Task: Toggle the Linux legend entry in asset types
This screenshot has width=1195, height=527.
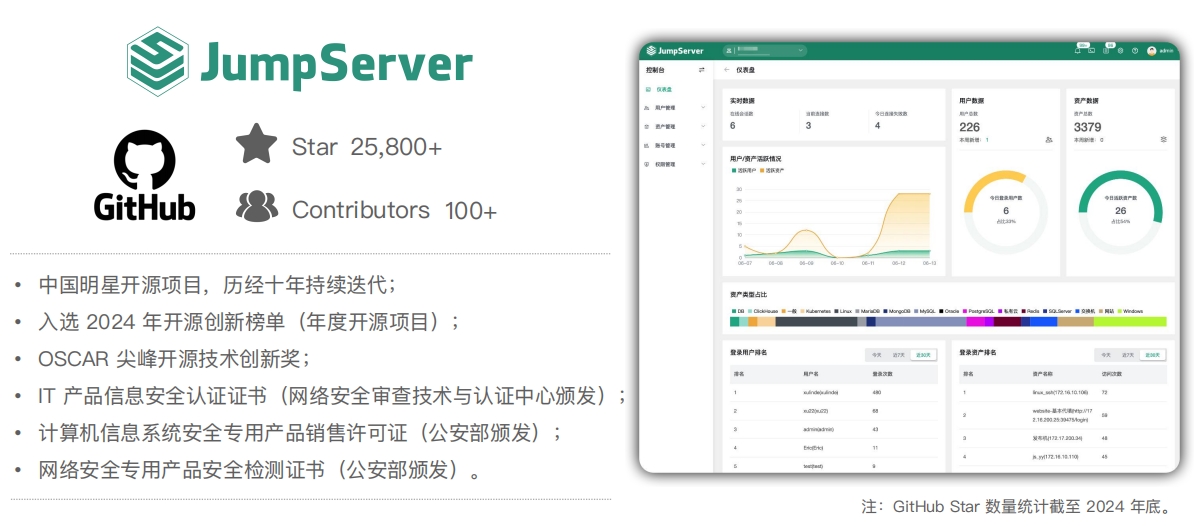Action: [x=842, y=311]
